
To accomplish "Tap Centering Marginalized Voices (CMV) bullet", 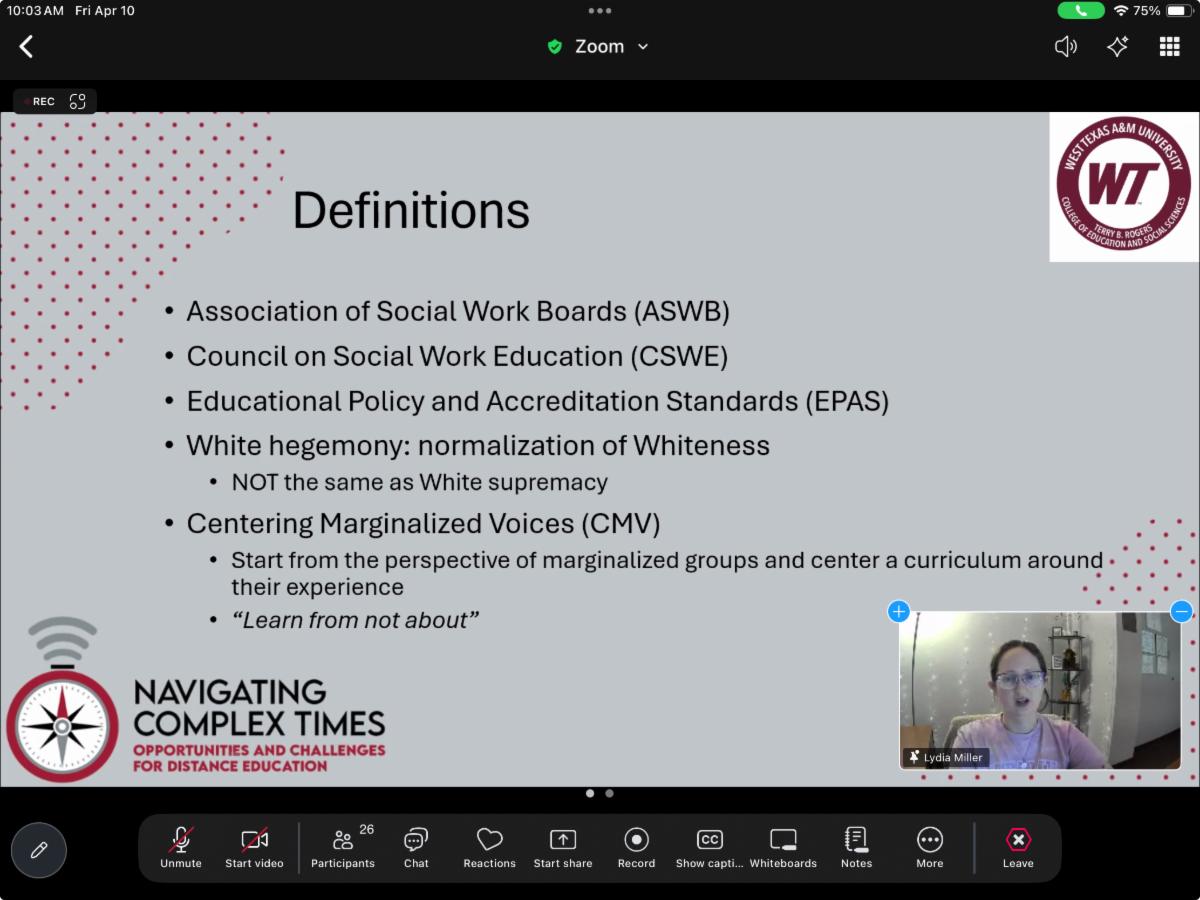I will pos(423,523).
